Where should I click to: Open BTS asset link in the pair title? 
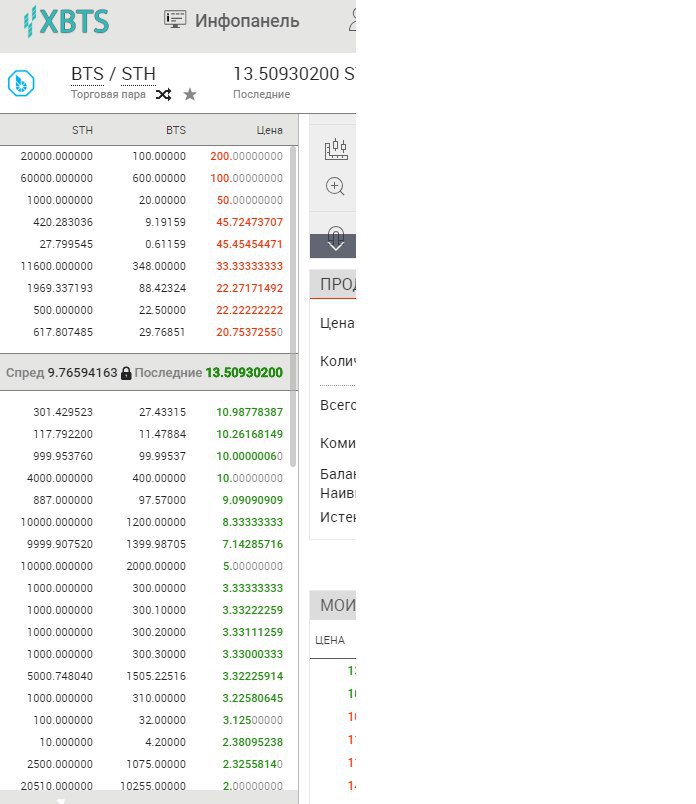point(87,74)
